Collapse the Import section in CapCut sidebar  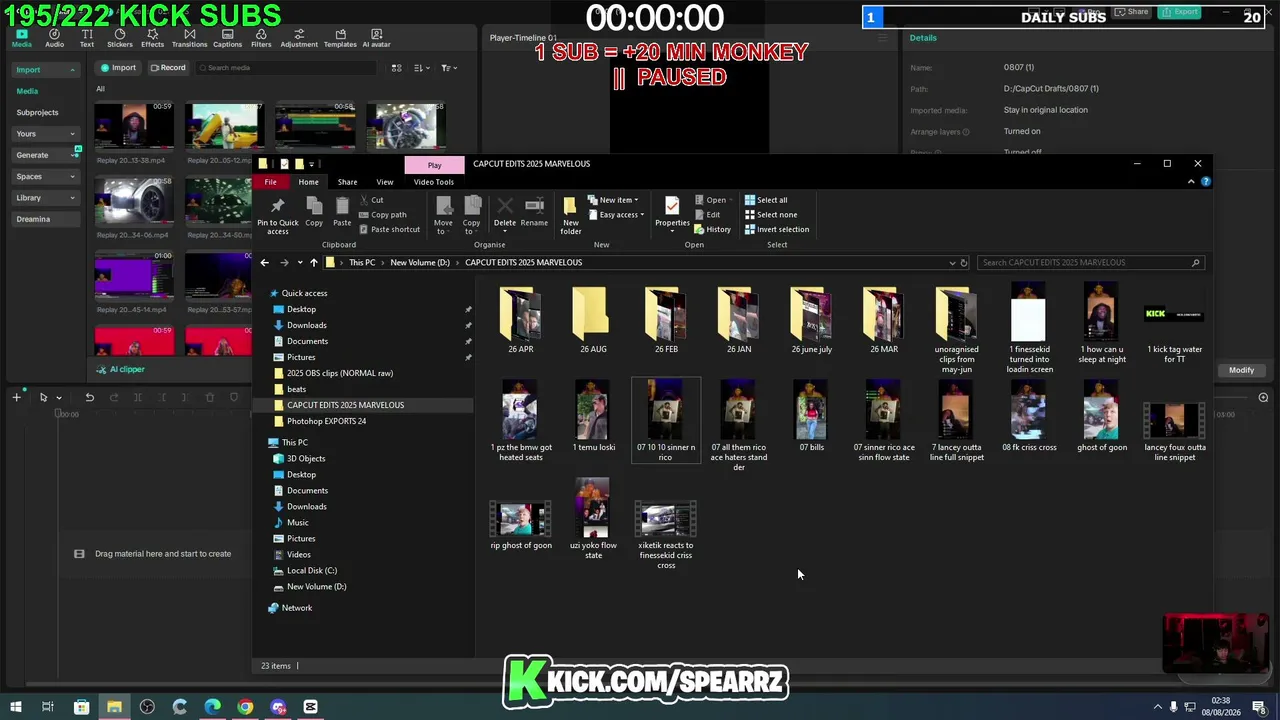tap(46, 70)
